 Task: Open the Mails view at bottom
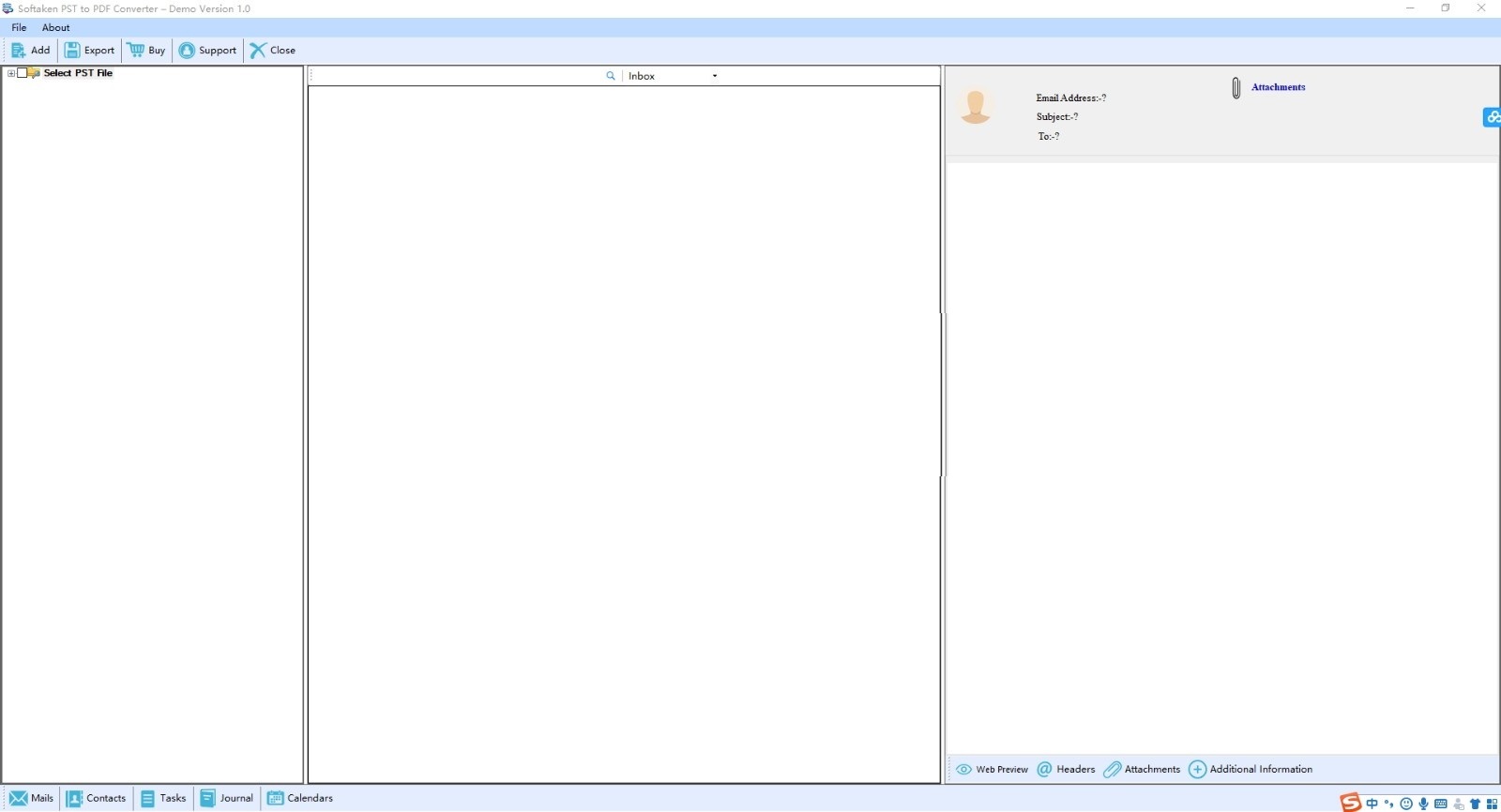pos(32,798)
